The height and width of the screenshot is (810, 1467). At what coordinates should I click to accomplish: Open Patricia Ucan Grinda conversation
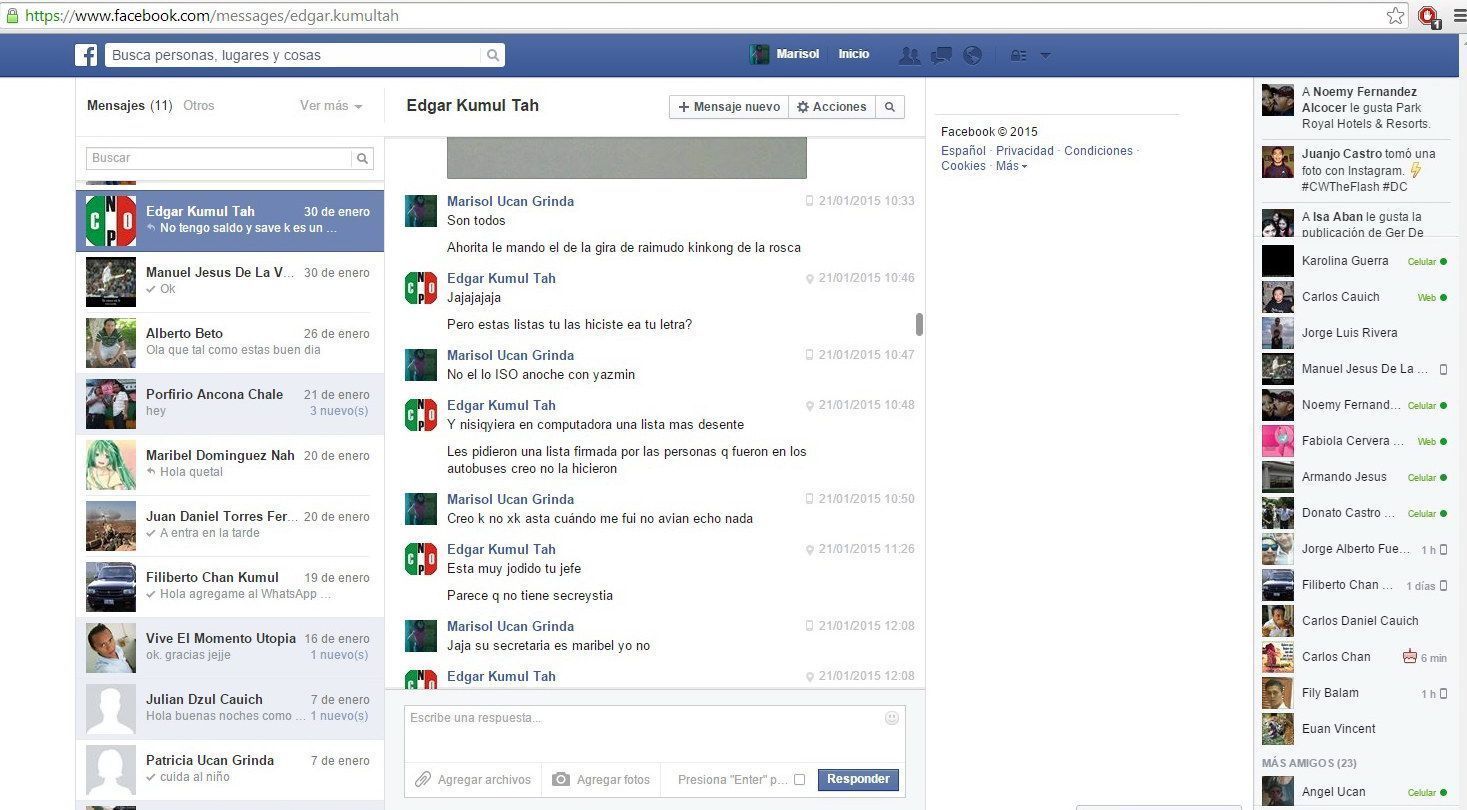pos(230,770)
